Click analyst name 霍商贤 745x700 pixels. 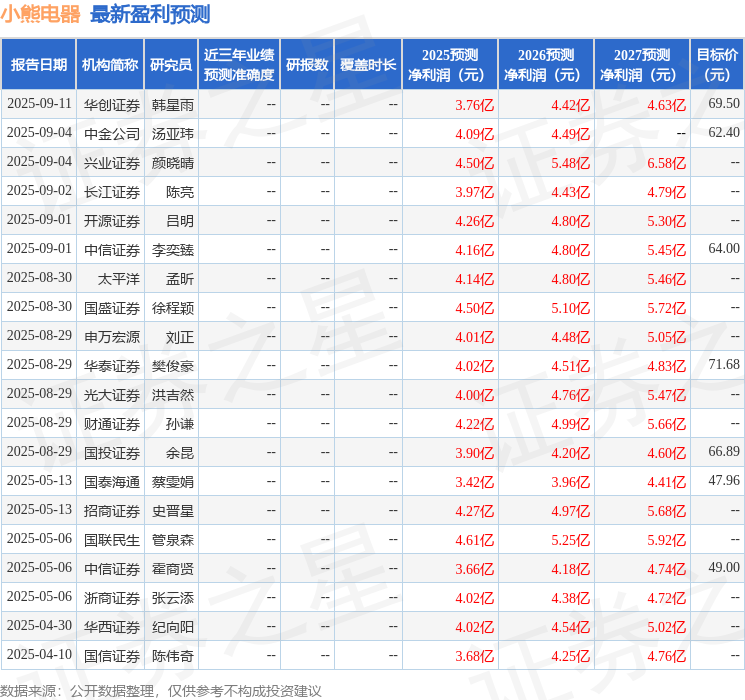(x=172, y=569)
